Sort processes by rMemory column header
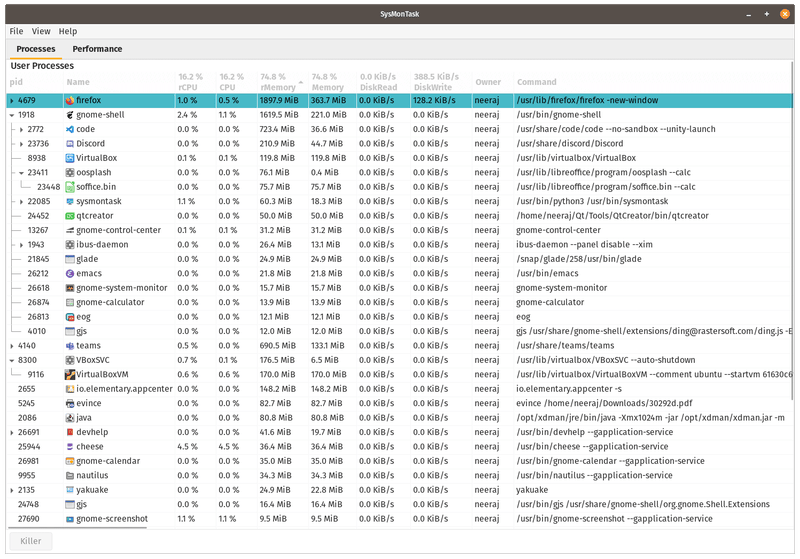800x559 pixels. pos(279,82)
